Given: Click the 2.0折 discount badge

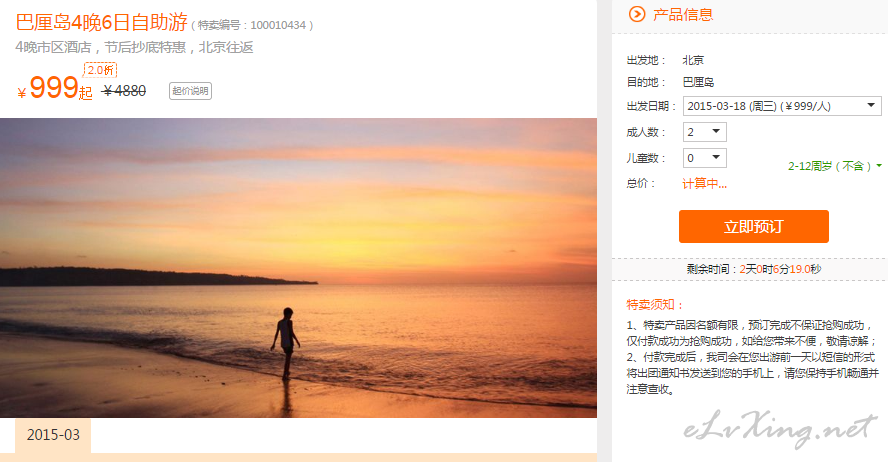Looking at the screenshot, I should pos(100,70).
